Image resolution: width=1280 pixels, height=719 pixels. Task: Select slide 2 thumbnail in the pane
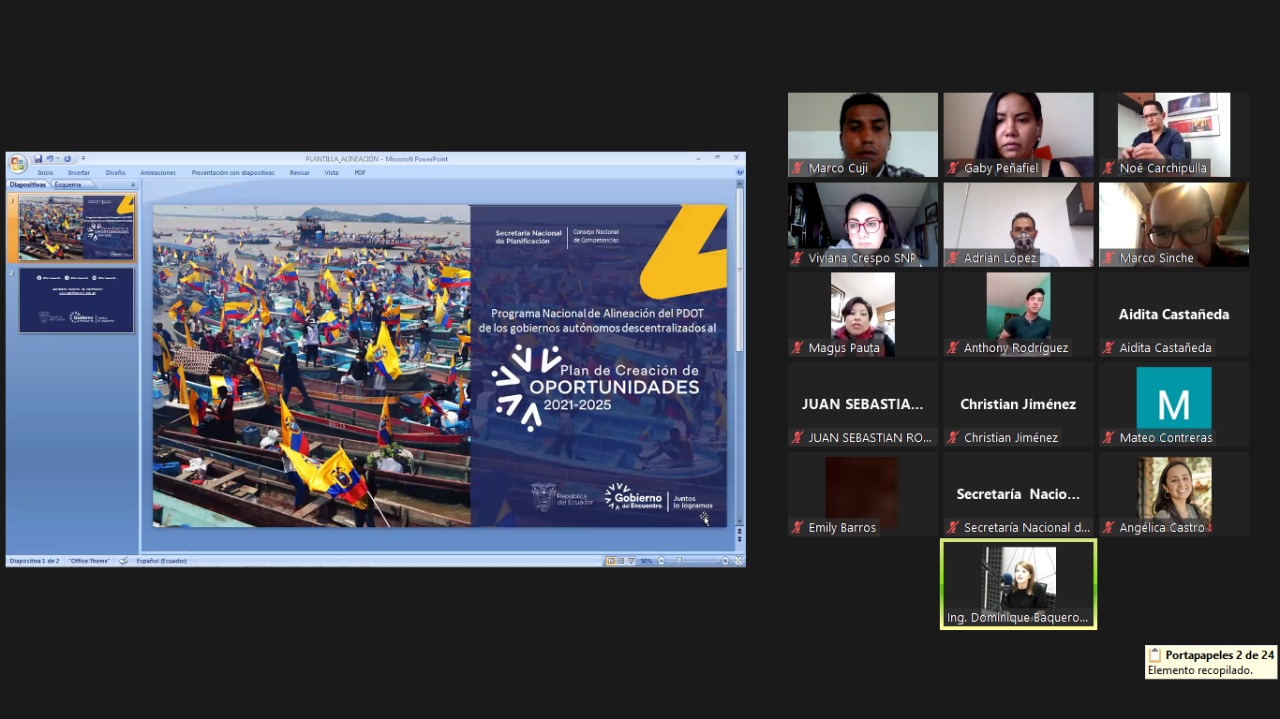coord(76,300)
